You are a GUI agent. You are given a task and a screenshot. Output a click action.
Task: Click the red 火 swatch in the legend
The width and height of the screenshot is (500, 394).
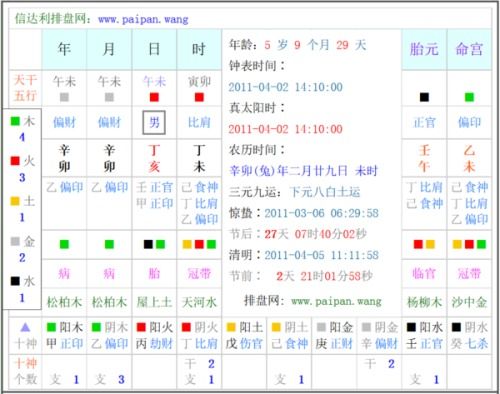(x=15, y=161)
